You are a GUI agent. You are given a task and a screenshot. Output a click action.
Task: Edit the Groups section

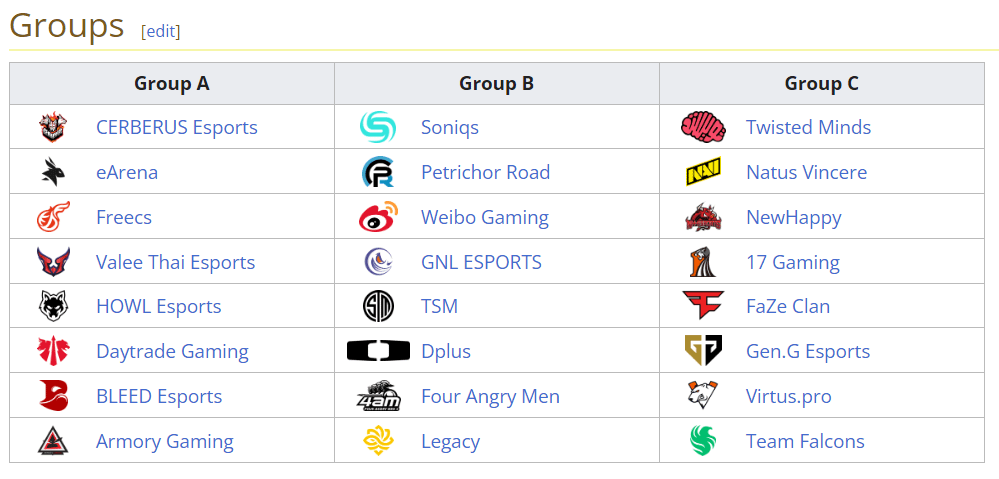(162, 31)
